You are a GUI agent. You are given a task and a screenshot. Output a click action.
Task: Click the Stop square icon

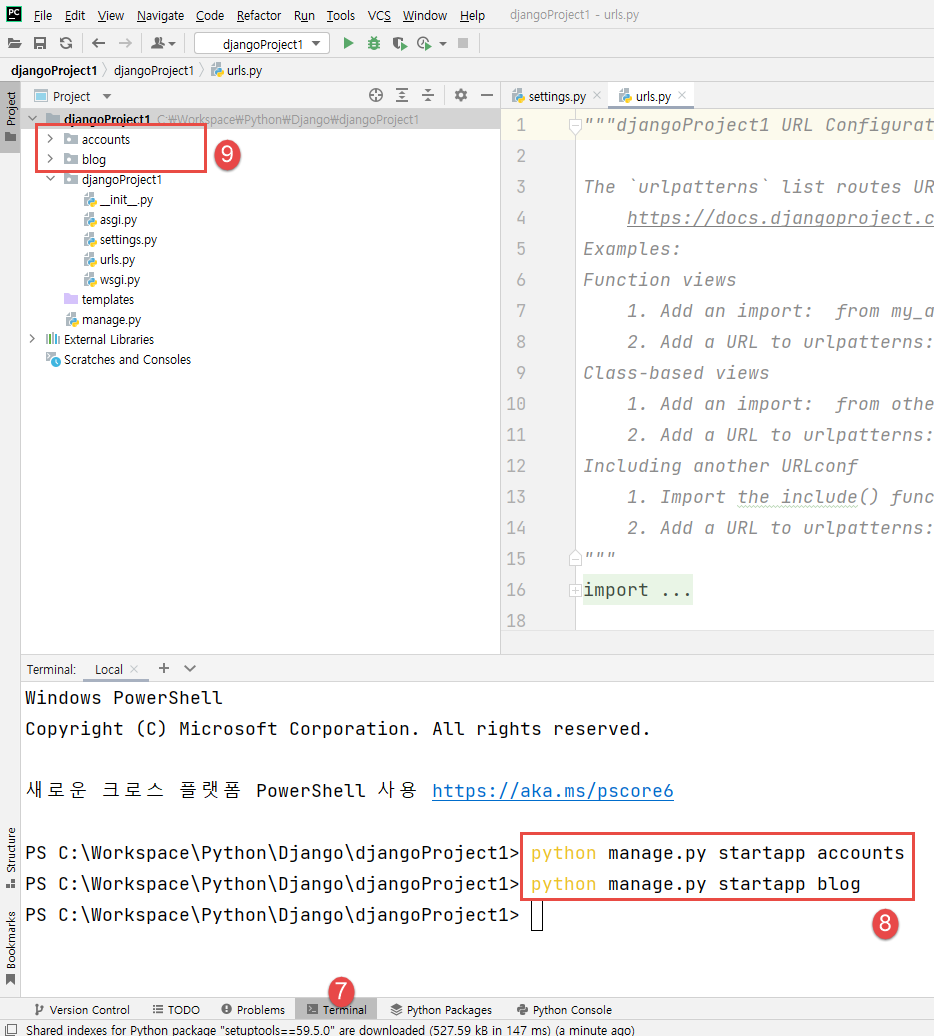point(463,44)
